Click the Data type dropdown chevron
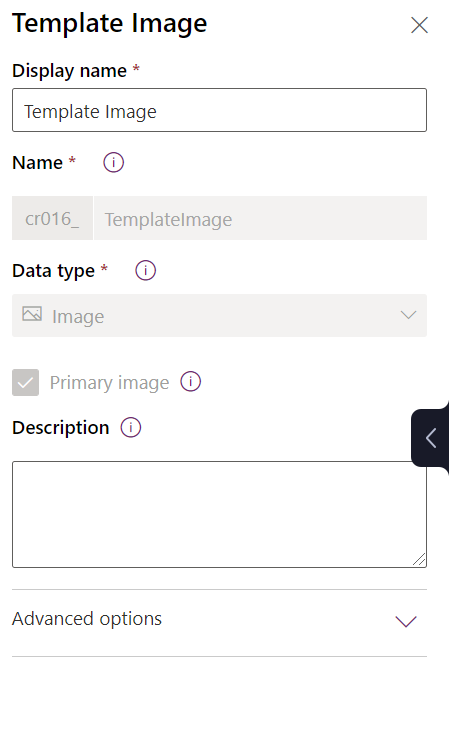449x729 pixels. pos(408,315)
